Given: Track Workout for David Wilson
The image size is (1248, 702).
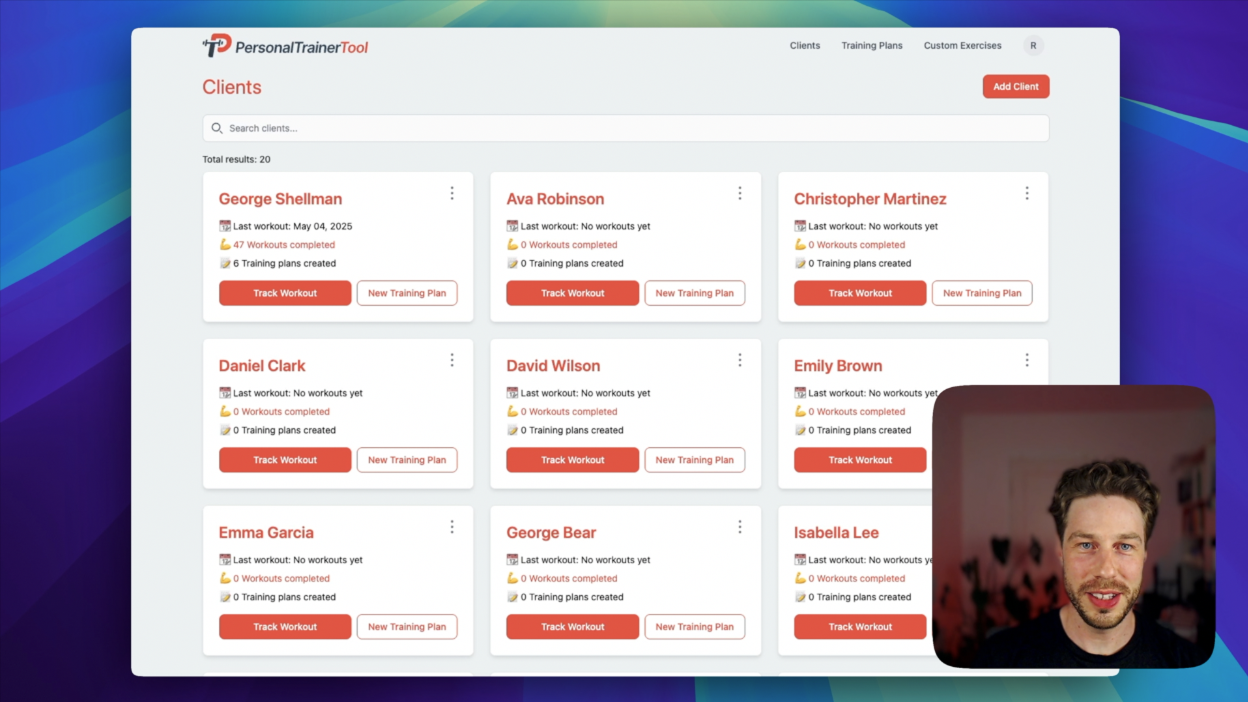Looking at the screenshot, I should (573, 460).
